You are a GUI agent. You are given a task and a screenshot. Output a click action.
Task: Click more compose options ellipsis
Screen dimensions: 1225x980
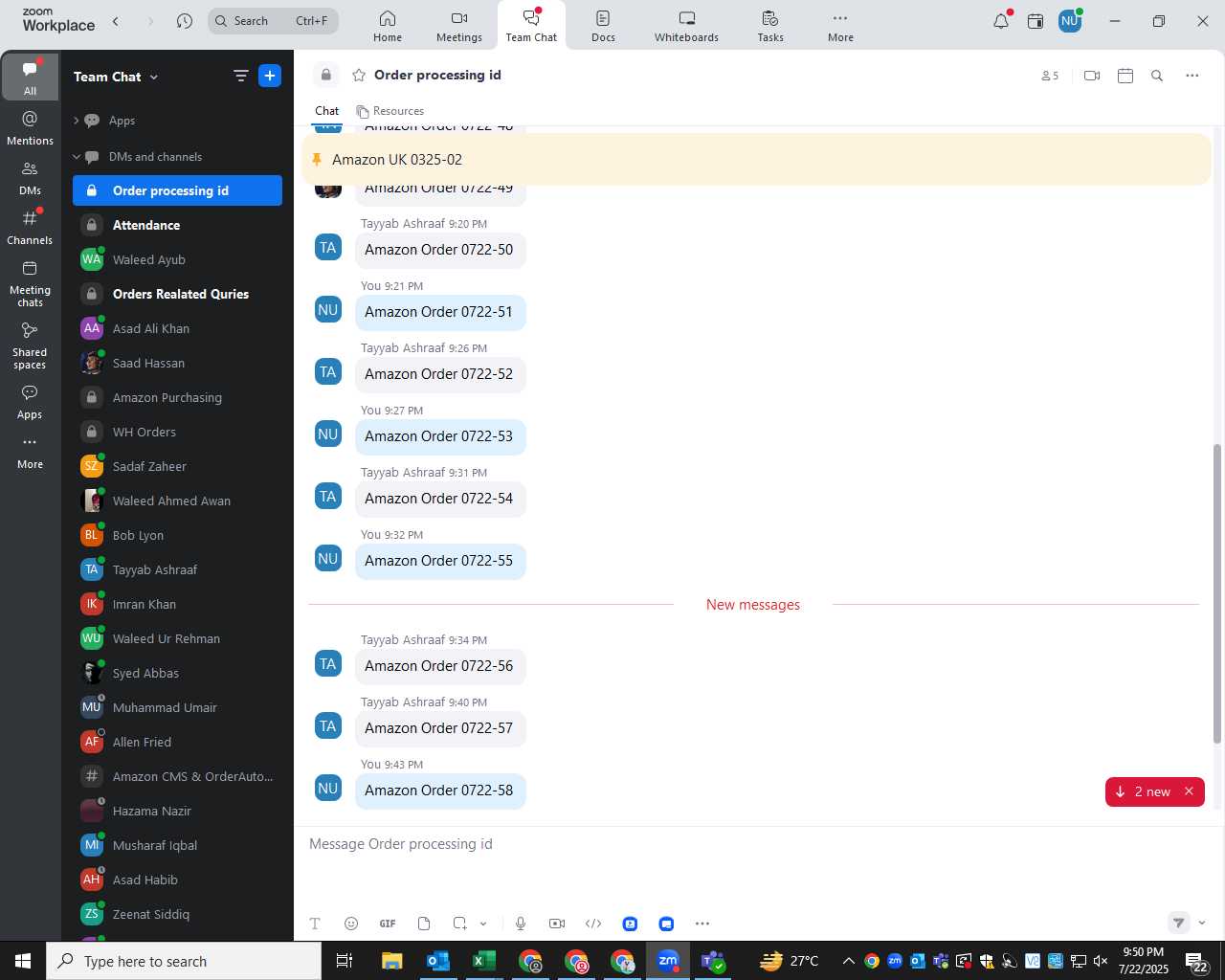pos(702,924)
